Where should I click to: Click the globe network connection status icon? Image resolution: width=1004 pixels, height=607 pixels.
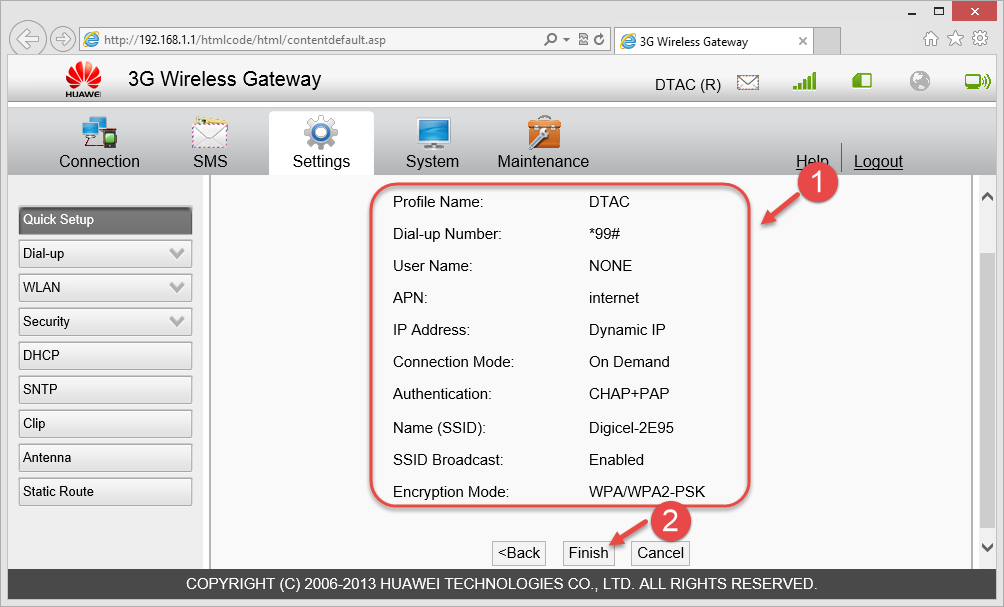pos(920,81)
